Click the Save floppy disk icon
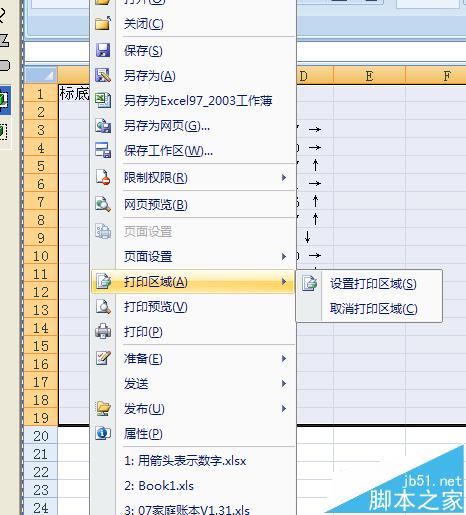Screen dimensions: 466x515 103,50
